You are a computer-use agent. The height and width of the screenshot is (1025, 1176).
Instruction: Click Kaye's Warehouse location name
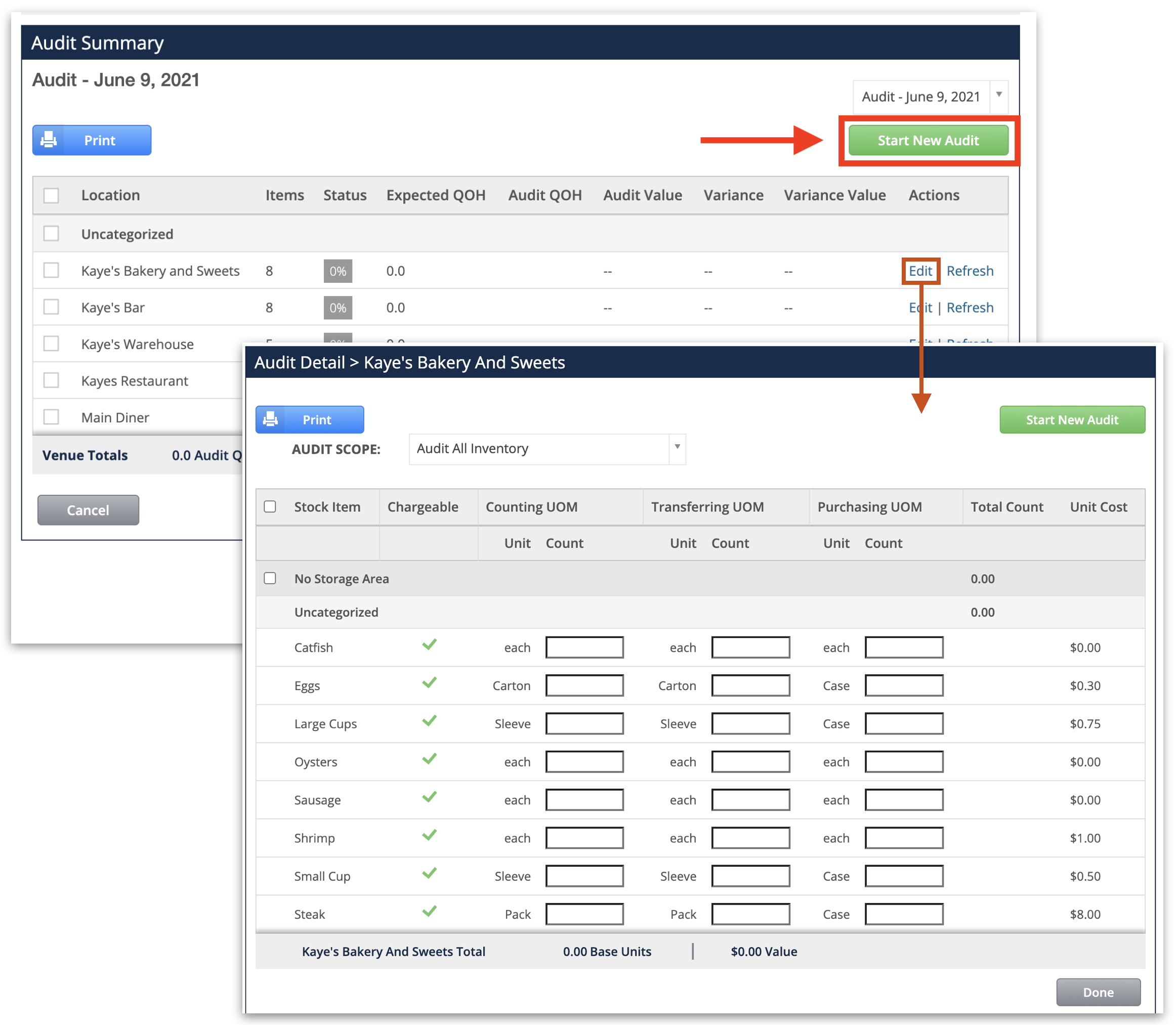coord(137,345)
